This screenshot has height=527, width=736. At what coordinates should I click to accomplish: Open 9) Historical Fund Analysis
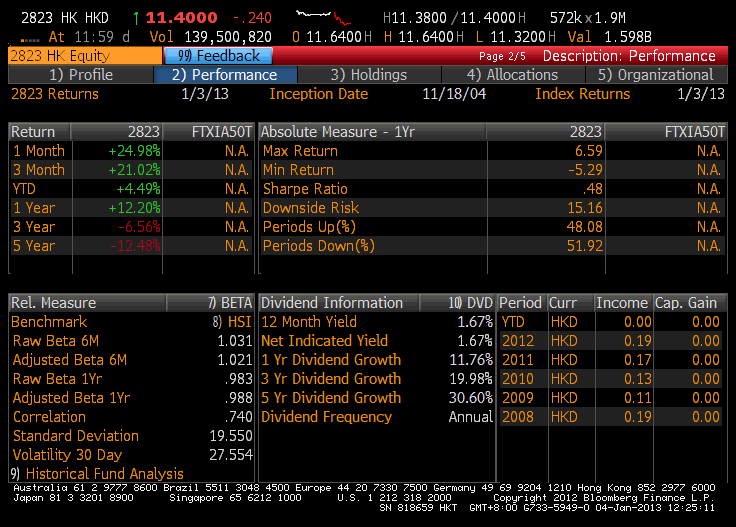[97, 474]
